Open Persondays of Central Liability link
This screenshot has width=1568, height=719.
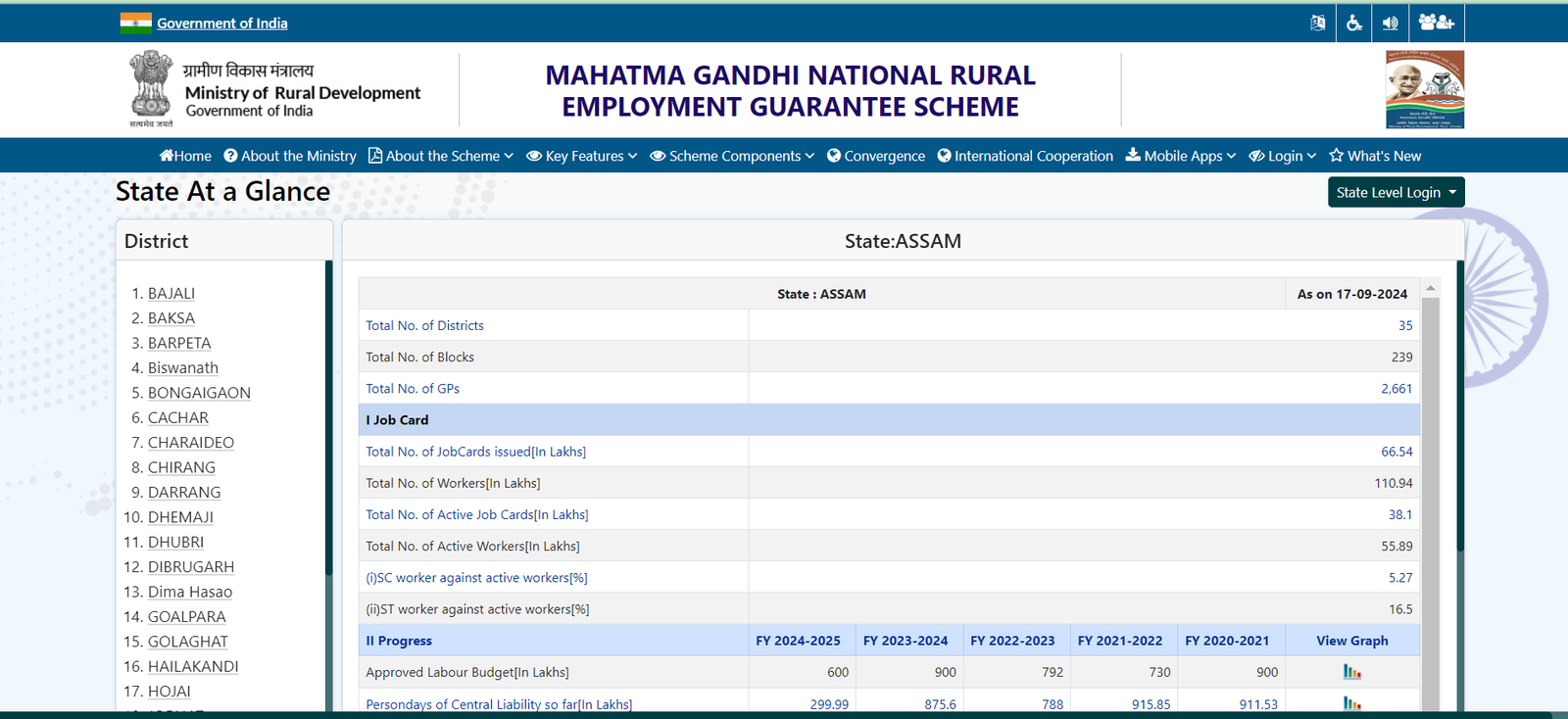pyautogui.click(x=499, y=704)
